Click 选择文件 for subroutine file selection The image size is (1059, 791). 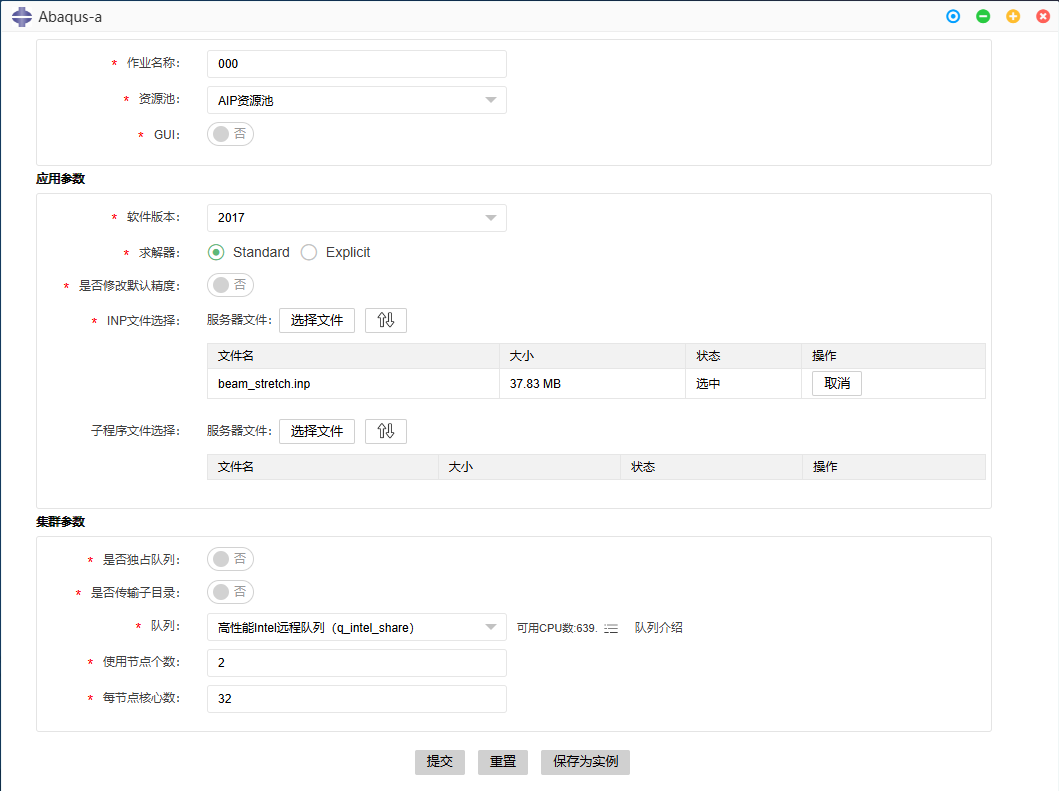pyautogui.click(x=317, y=431)
